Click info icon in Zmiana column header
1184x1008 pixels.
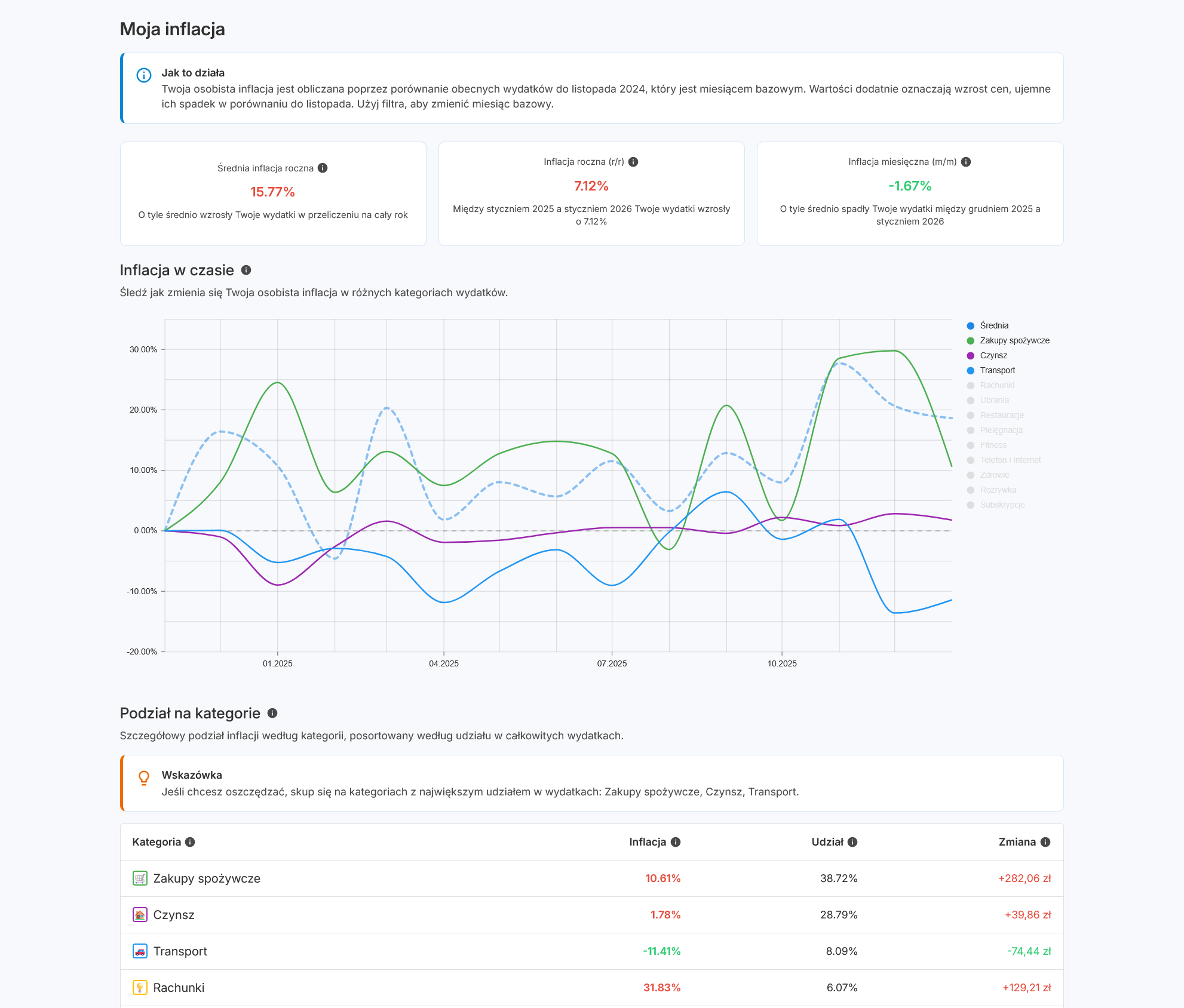[x=1045, y=842]
